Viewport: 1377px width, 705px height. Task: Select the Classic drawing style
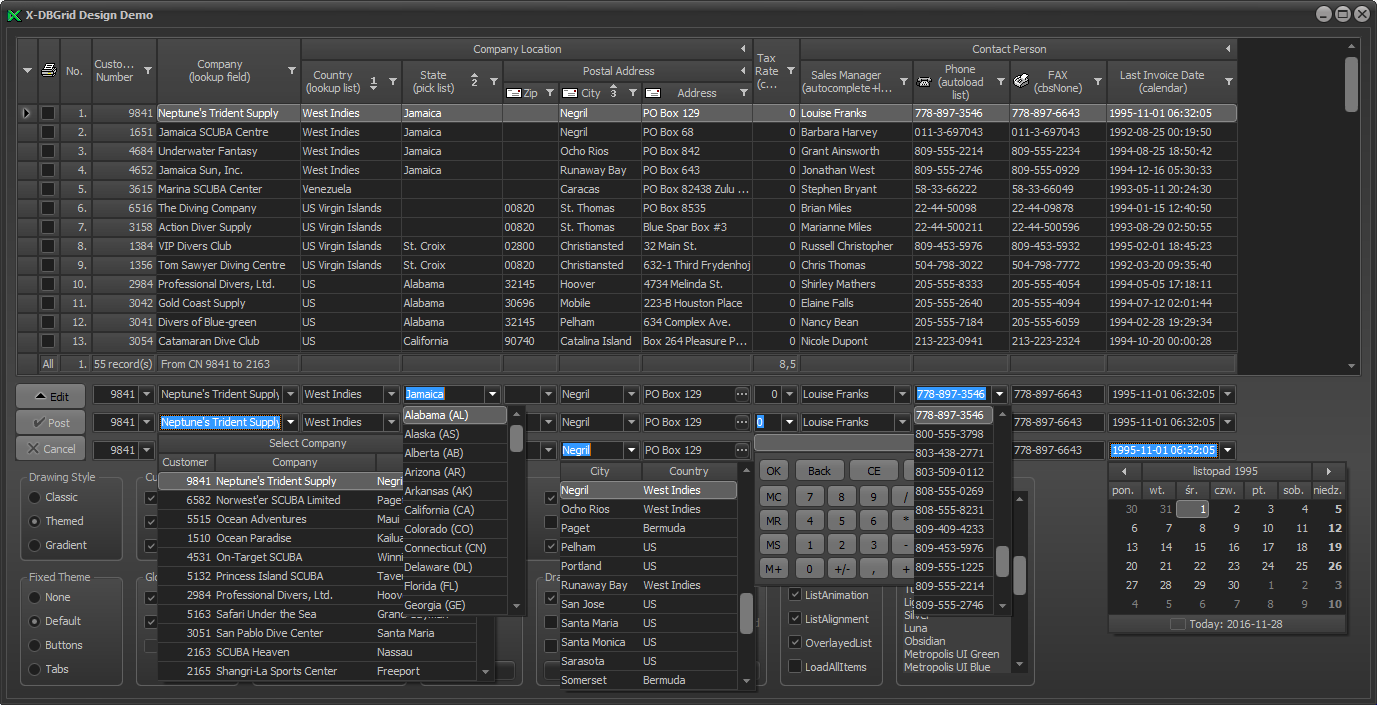click(x=36, y=497)
